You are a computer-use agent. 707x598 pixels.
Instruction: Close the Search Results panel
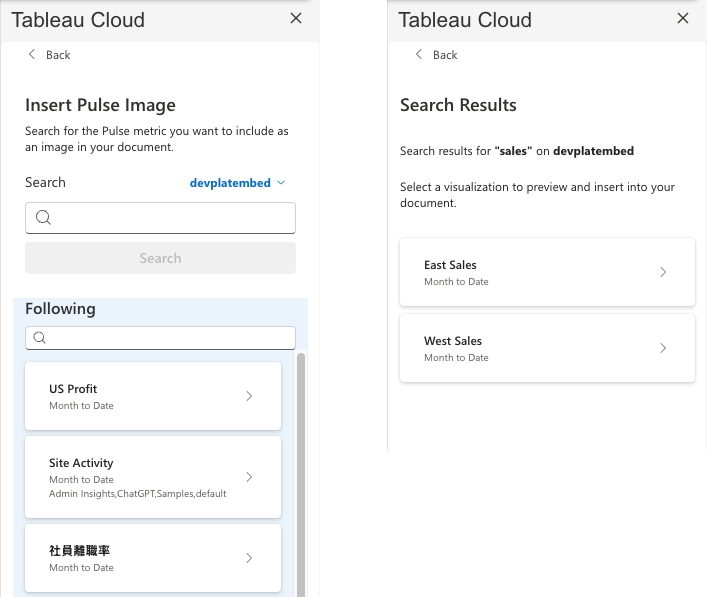tap(683, 18)
